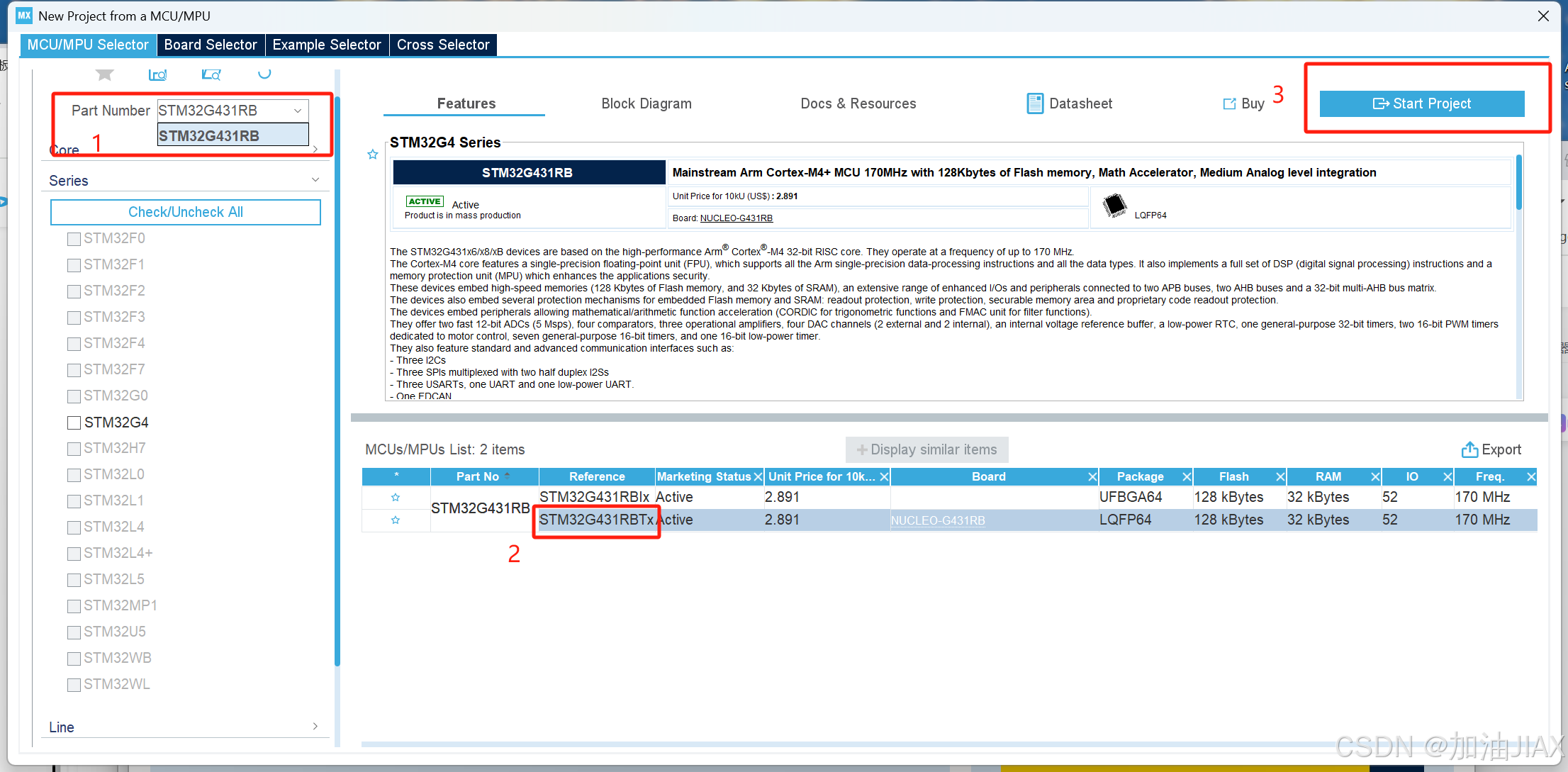Click the Reference column header
Viewport: 1568px width, 772px height.
597,476
